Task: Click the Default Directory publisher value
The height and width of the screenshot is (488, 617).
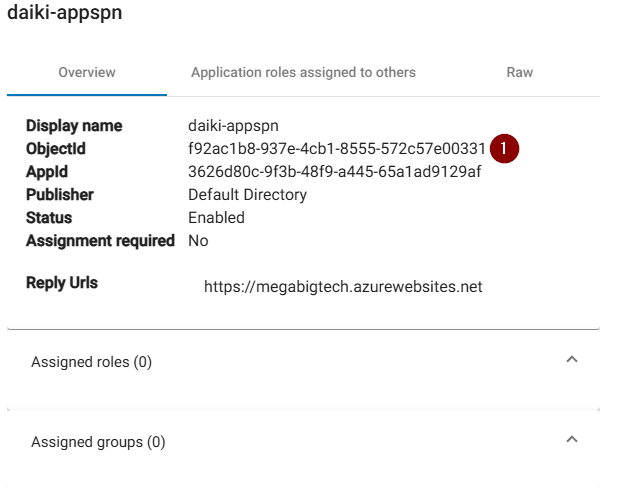Action: pos(247,195)
